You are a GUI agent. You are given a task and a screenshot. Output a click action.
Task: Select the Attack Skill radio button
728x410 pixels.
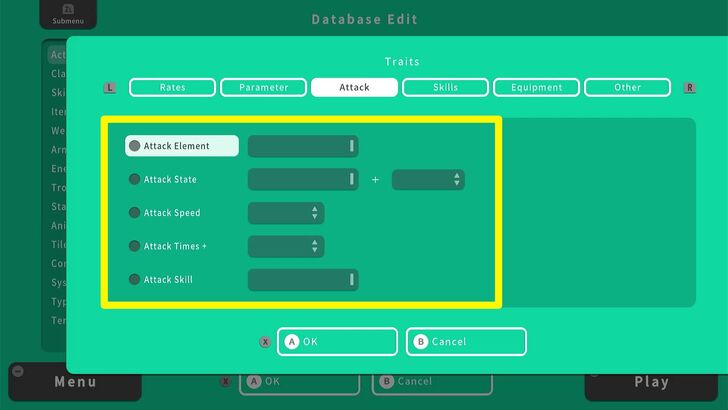[x=134, y=280]
